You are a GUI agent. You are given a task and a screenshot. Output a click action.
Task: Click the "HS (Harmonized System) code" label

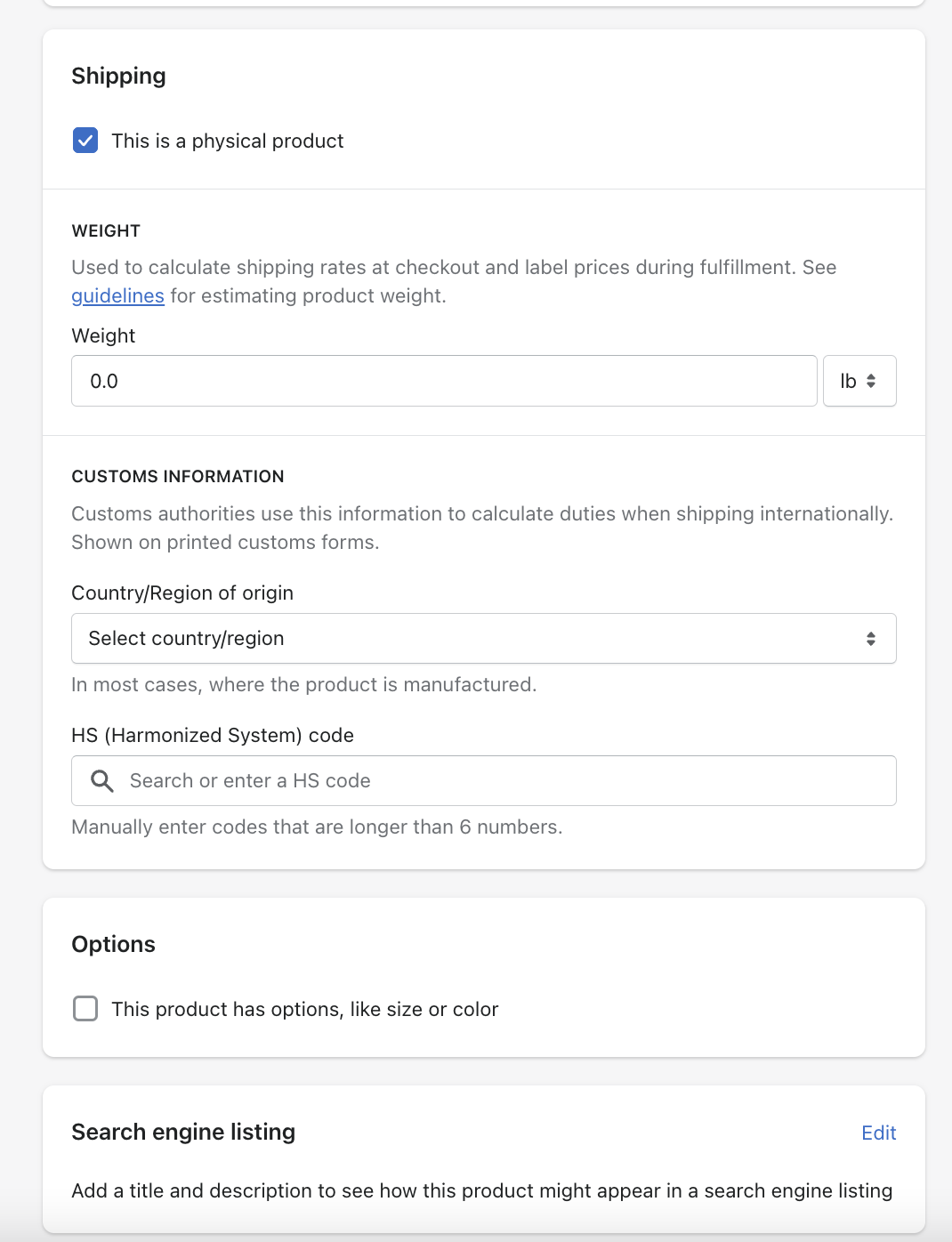point(213,735)
